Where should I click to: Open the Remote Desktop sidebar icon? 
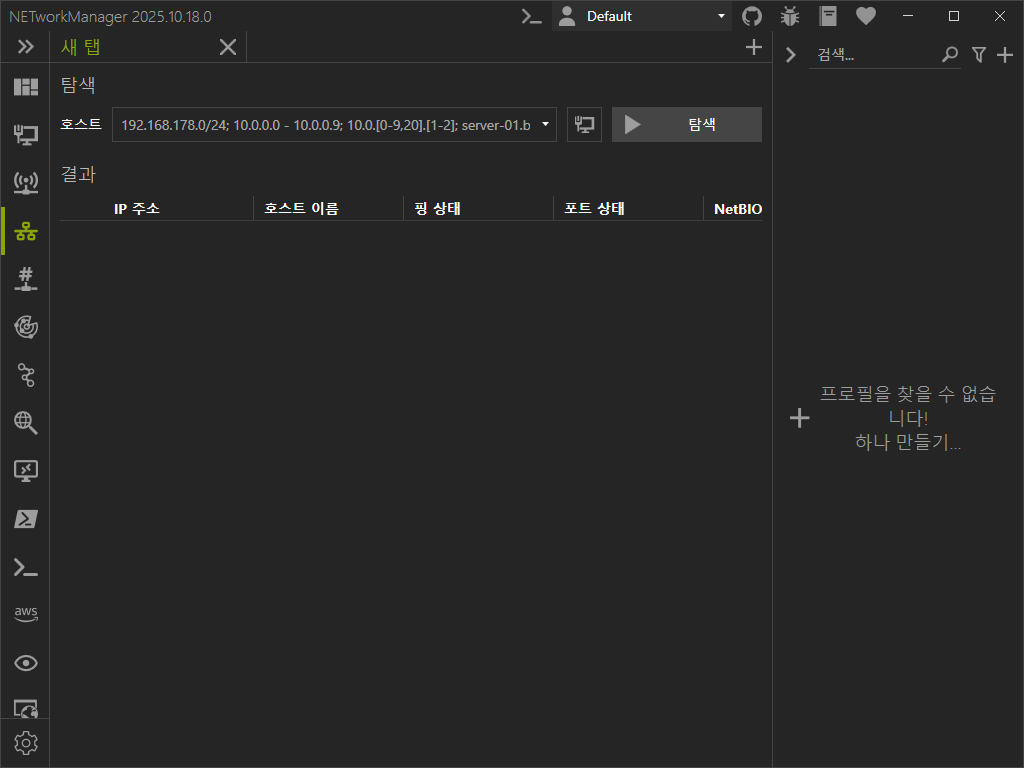[x=25, y=471]
